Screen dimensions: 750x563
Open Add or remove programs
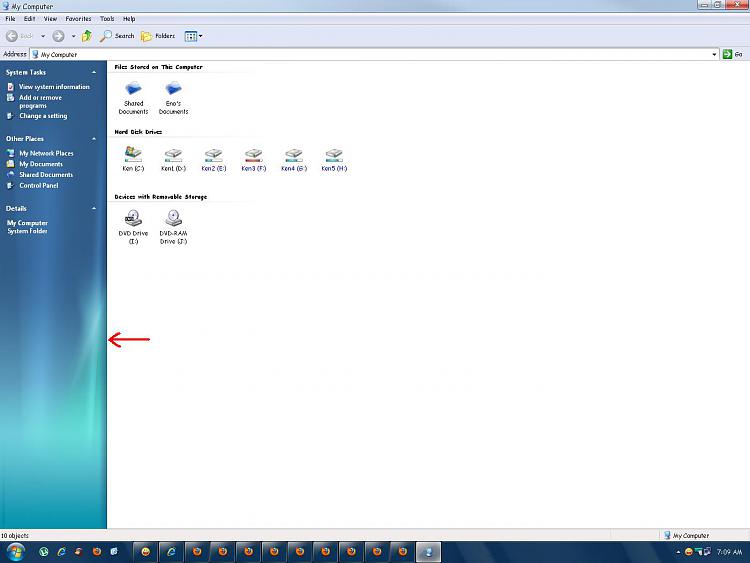coord(40,101)
